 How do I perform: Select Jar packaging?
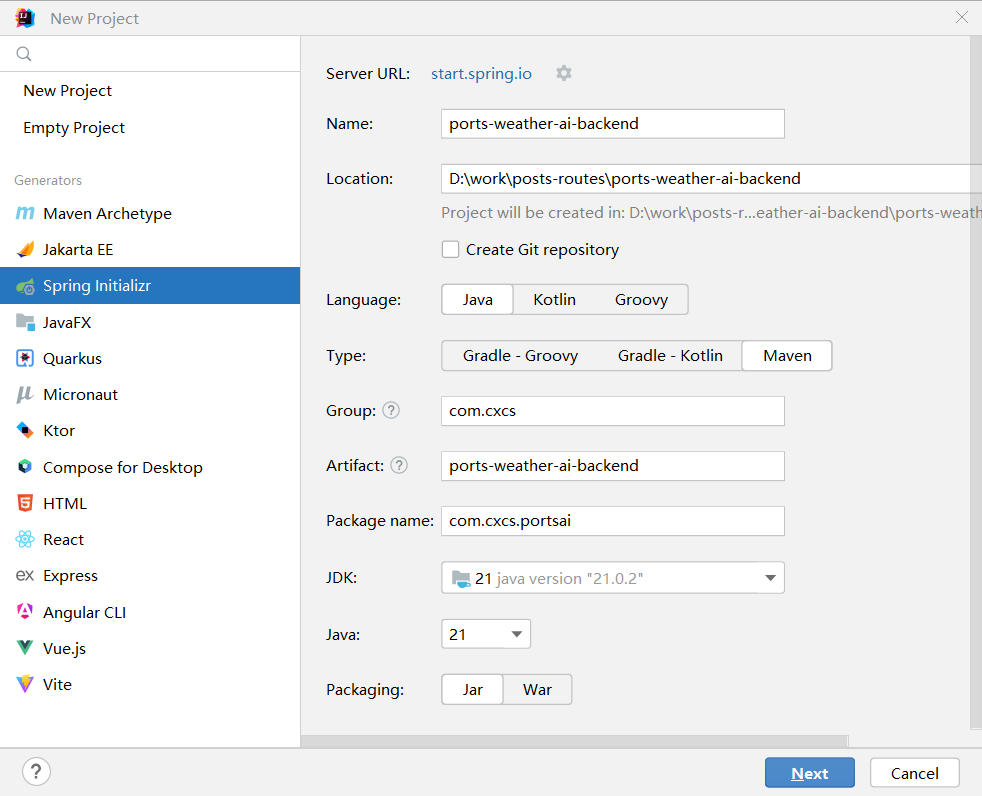coord(472,690)
